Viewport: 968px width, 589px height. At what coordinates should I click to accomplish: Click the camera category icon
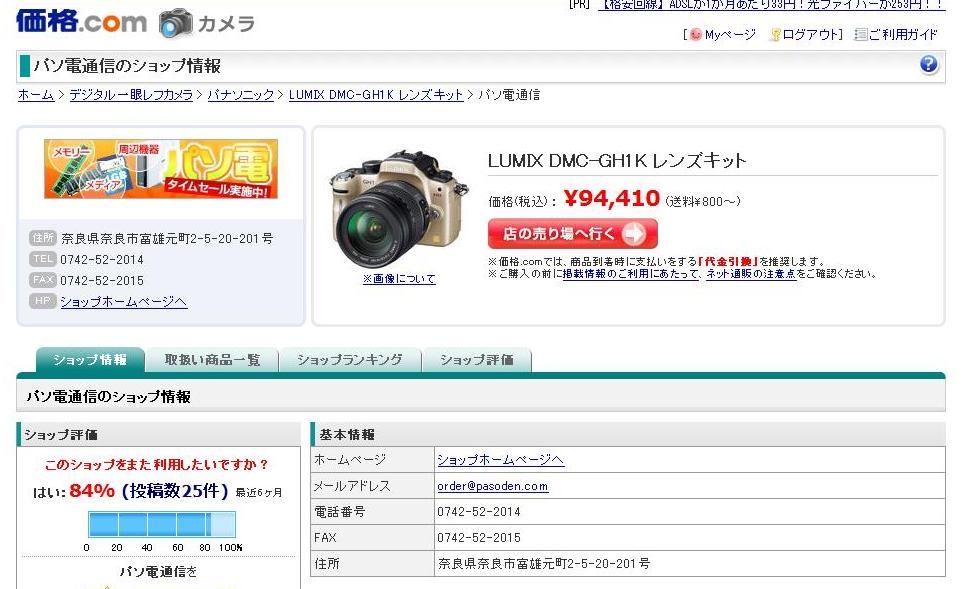tap(176, 23)
